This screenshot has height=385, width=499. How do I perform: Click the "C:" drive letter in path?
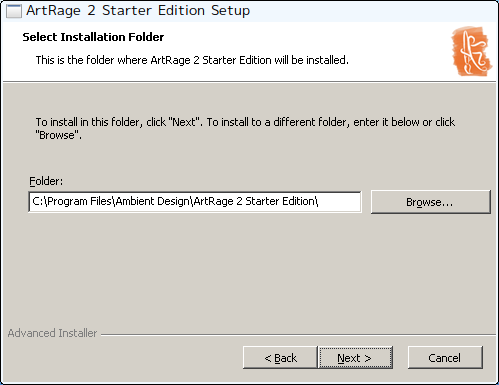[37, 201]
